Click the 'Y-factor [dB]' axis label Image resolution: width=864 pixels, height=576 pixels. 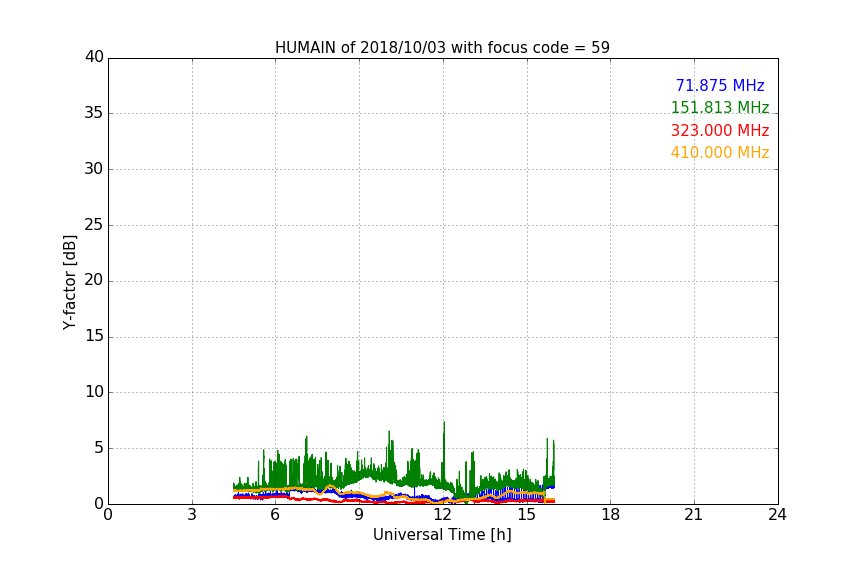69,282
